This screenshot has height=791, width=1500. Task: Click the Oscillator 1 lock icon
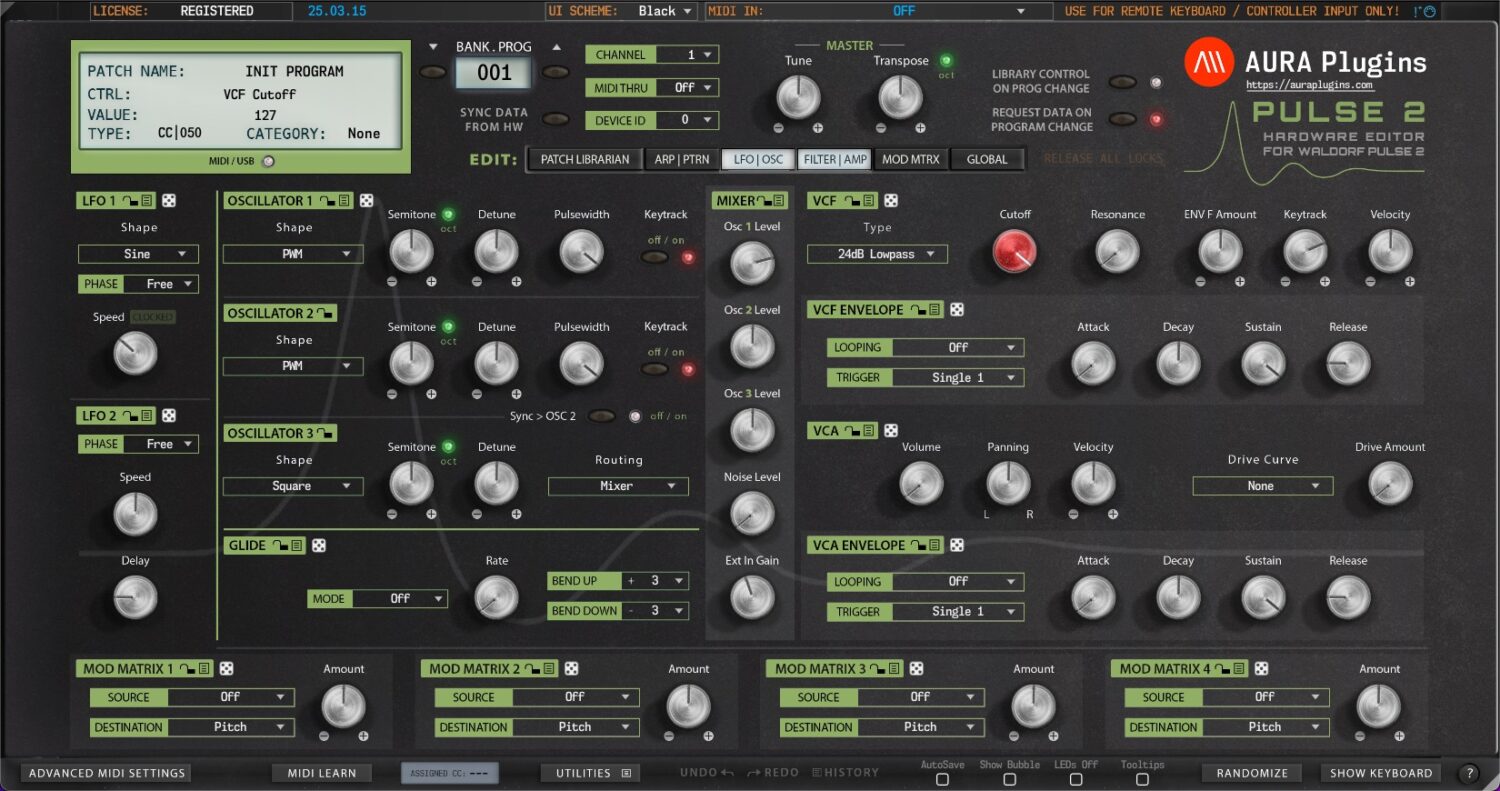click(x=327, y=201)
